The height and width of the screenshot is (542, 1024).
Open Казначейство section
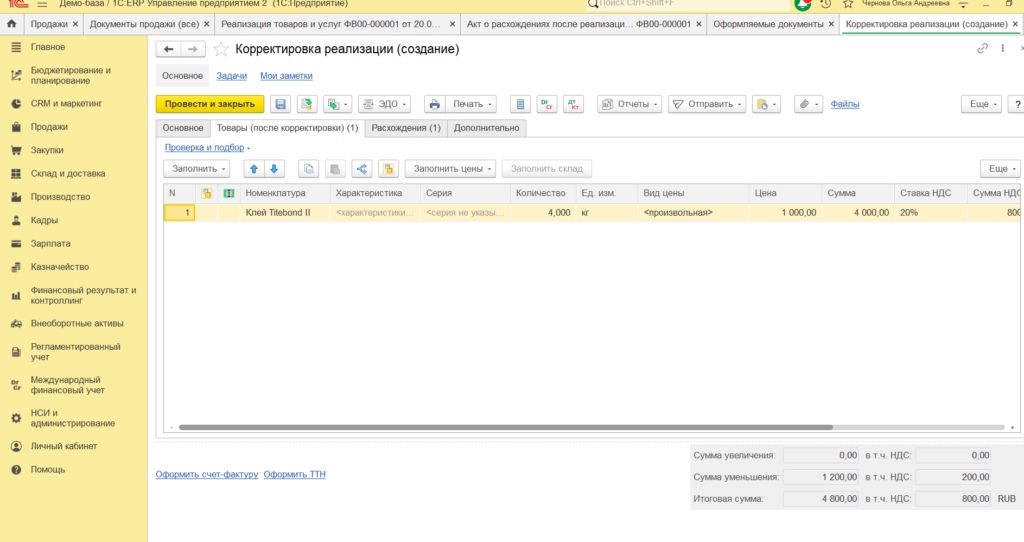pyautogui.click(x=59, y=267)
